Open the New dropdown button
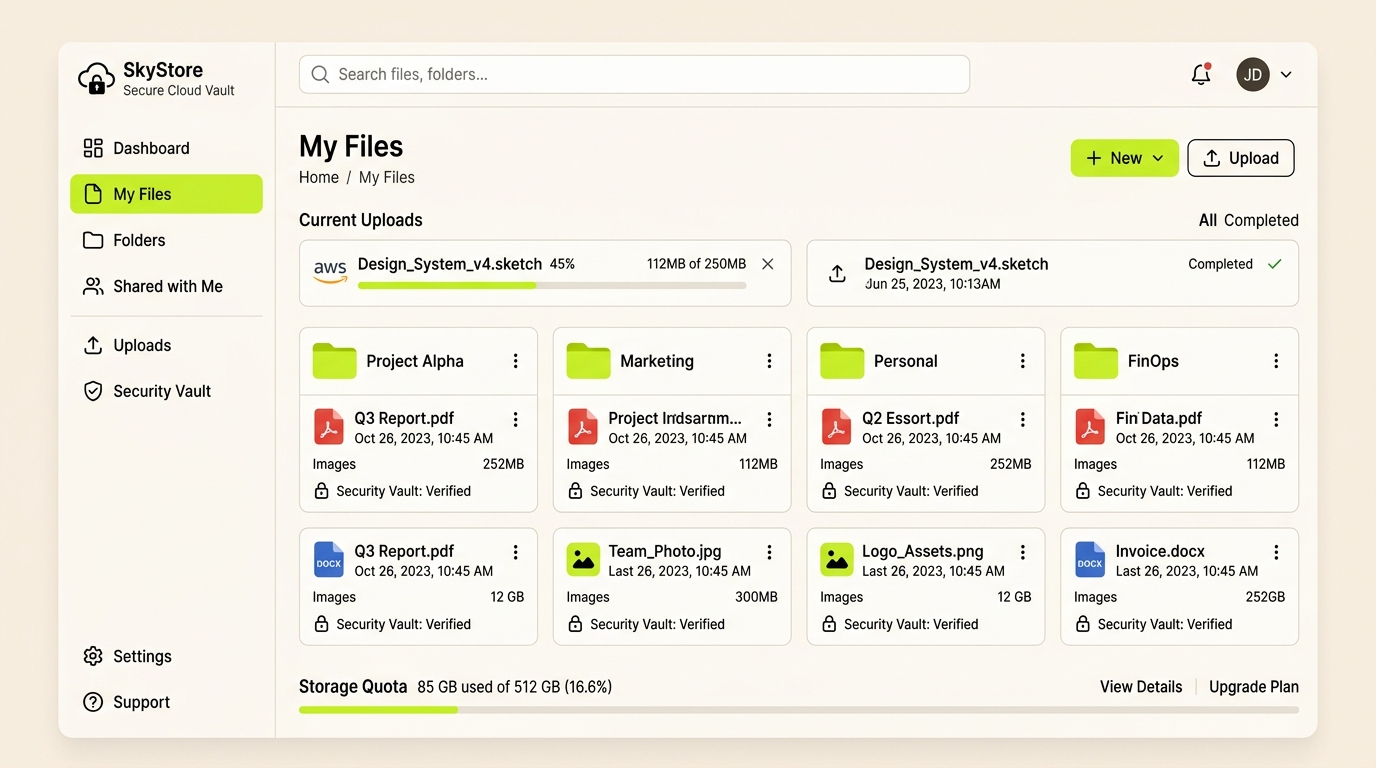Image resolution: width=1376 pixels, height=768 pixels. click(1125, 158)
